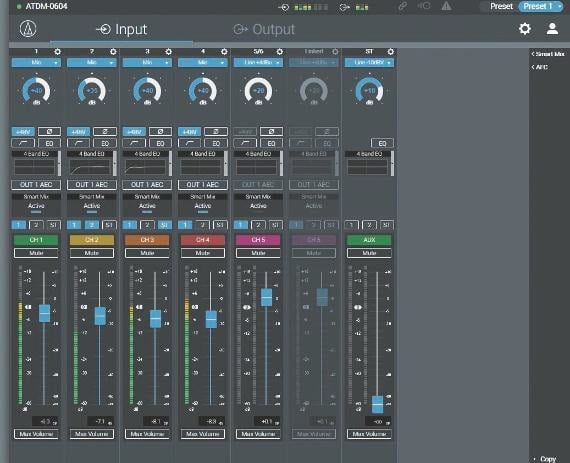Open ST channel settings gear
This screenshot has width=570, height=463.
(390, 52)
